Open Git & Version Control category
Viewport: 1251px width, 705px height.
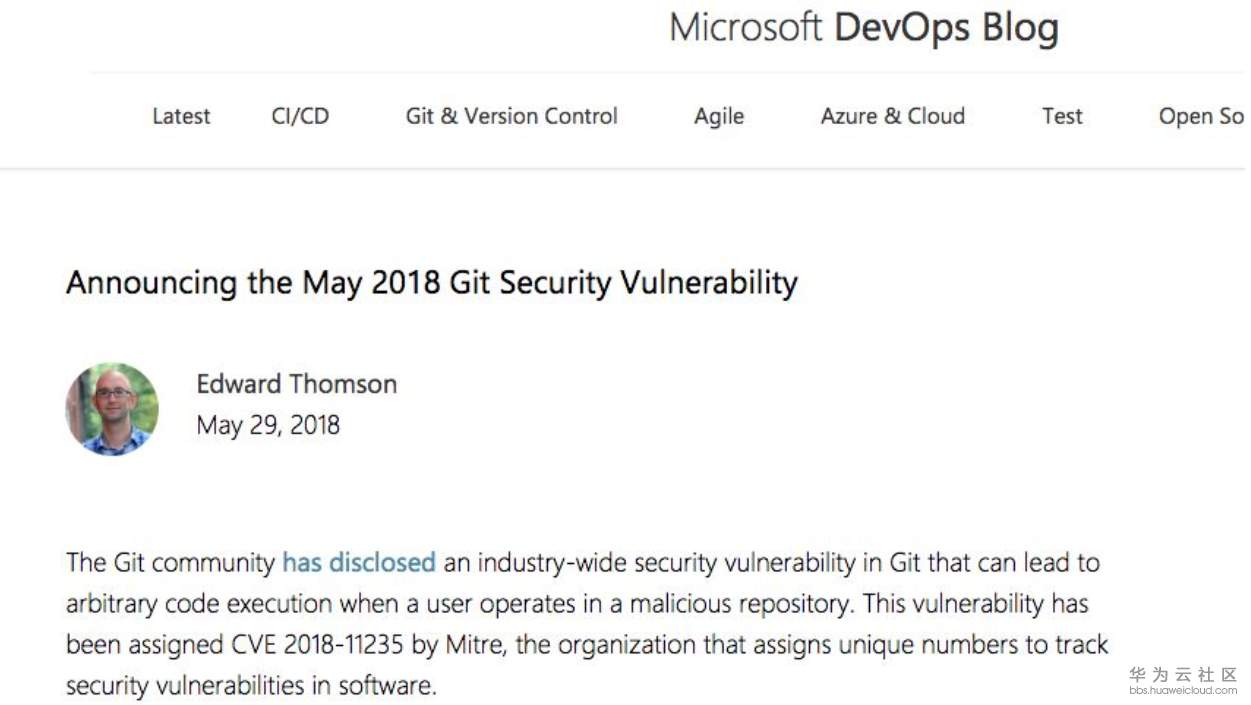(x=511, y=116)
